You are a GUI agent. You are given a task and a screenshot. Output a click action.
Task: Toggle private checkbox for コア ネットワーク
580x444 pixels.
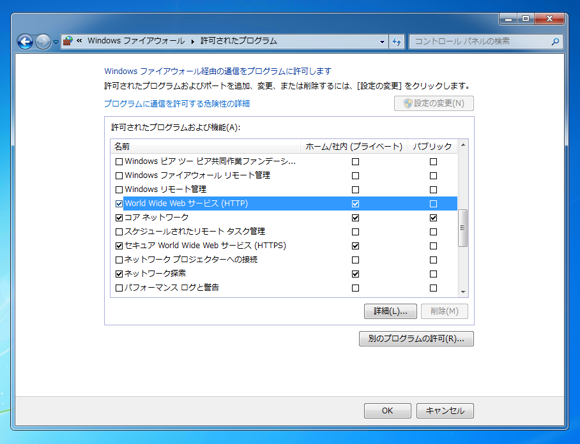(355, 218)
